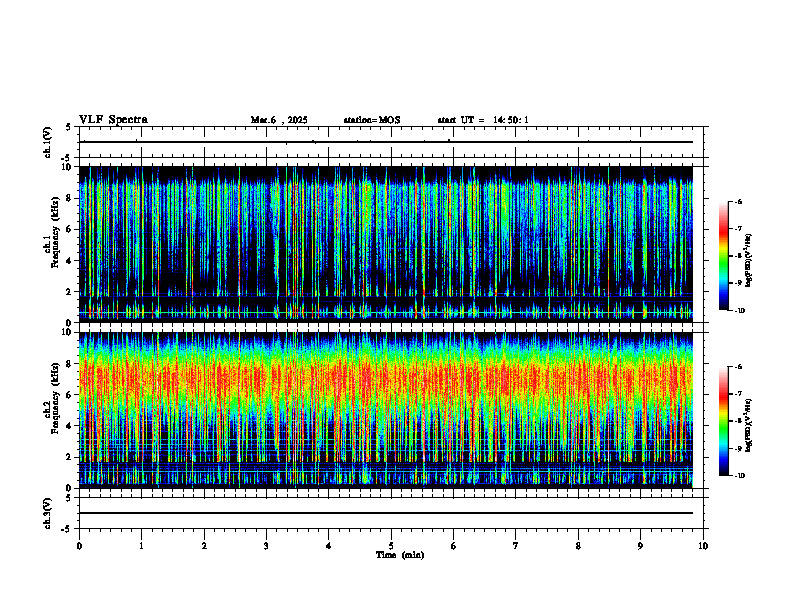Click time axis tick label "5"

click(391, 546)
